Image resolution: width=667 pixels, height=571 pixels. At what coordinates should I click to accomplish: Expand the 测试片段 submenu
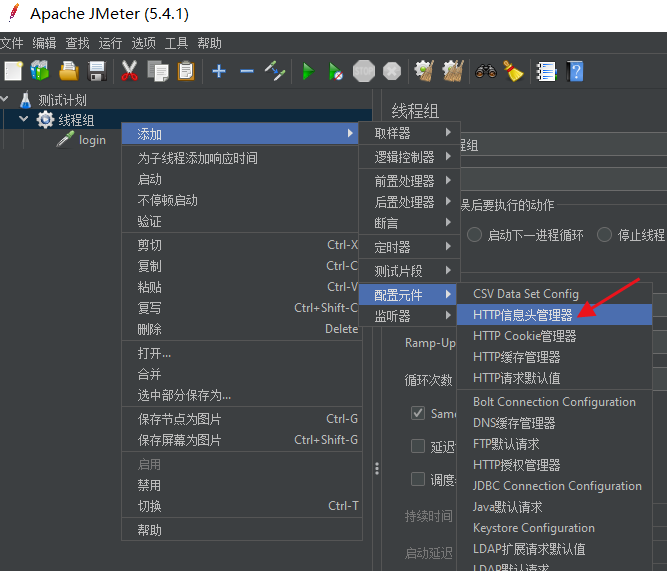(x=410, y=271)
